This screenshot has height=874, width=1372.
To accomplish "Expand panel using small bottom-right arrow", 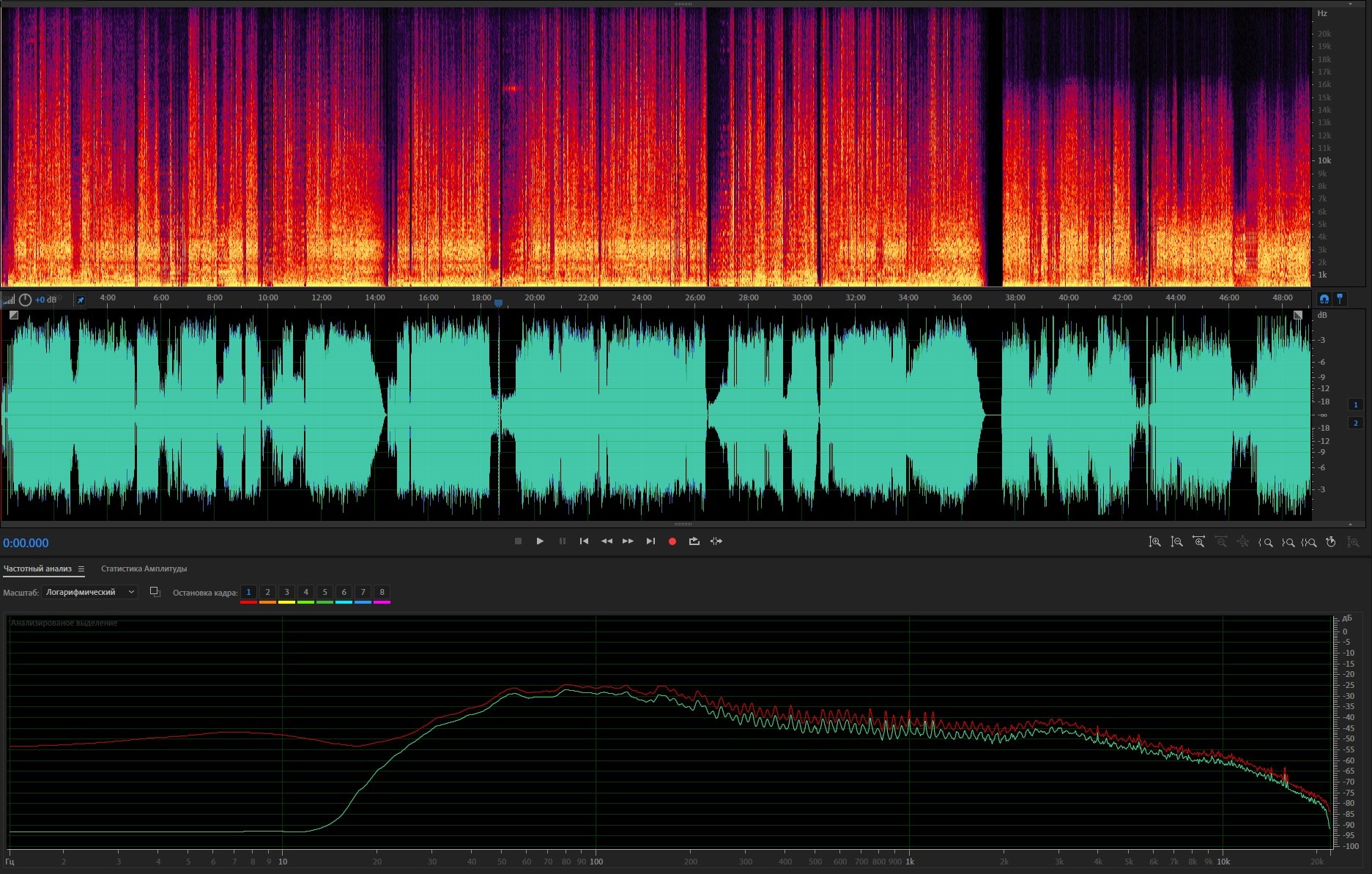I will (x=1350, y=524).
